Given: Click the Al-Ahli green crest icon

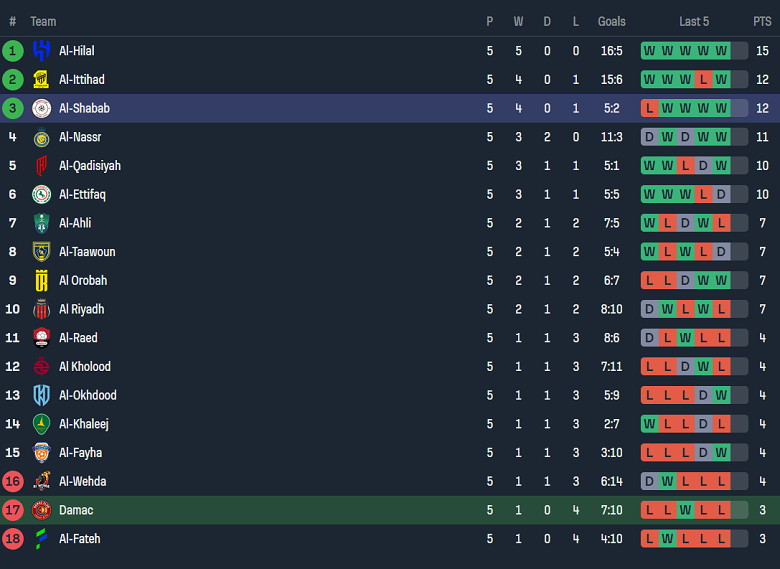Looking at the screenshot, I should click(x=41, y=223).
